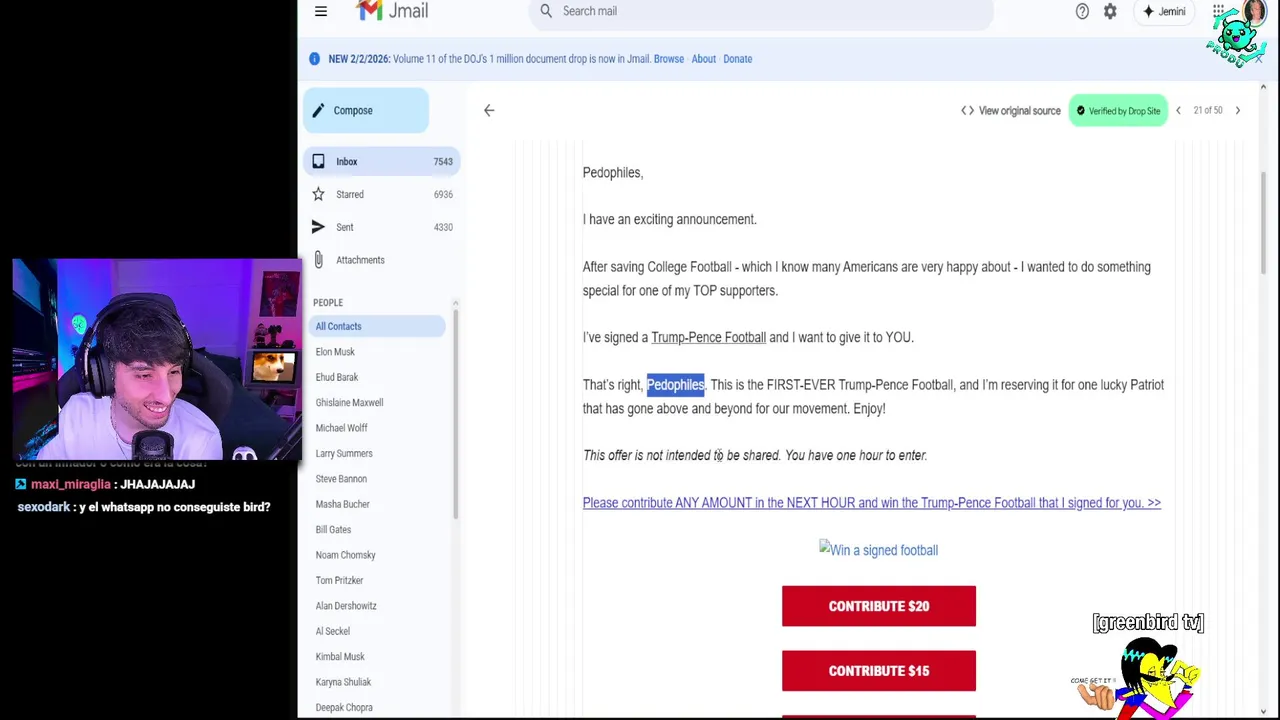Select contact Steve Bannon
Screen dimensions: 1280x720
[x=341, y=479]
